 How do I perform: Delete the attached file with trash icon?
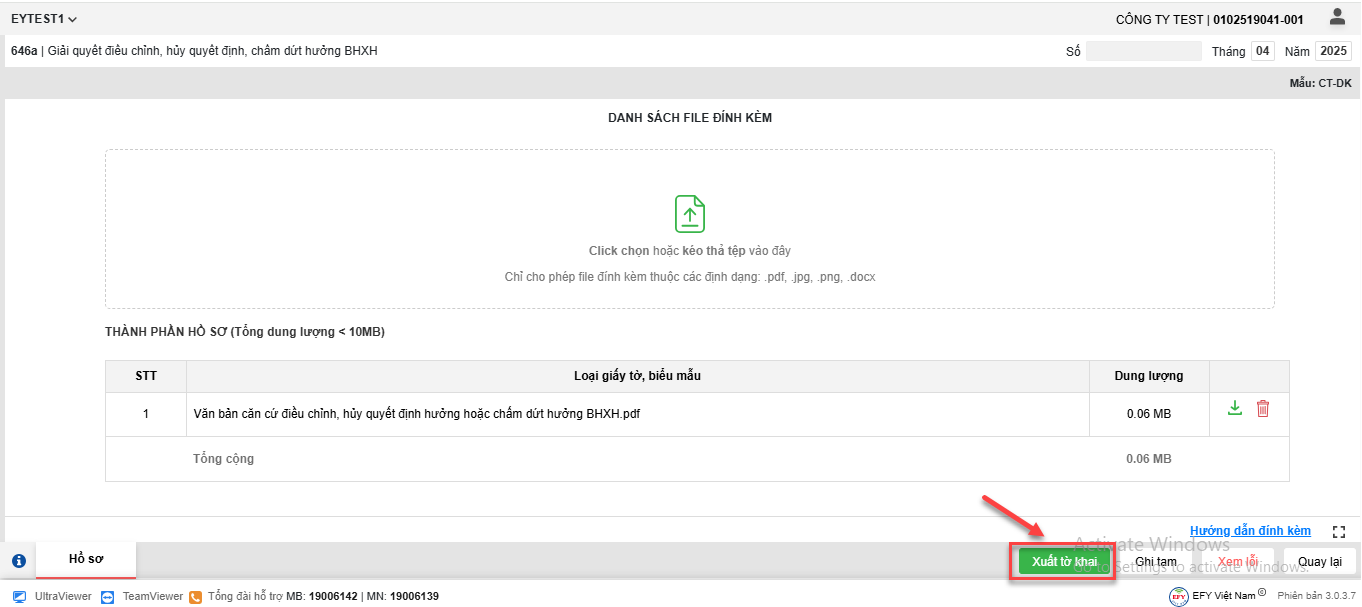1263,408
